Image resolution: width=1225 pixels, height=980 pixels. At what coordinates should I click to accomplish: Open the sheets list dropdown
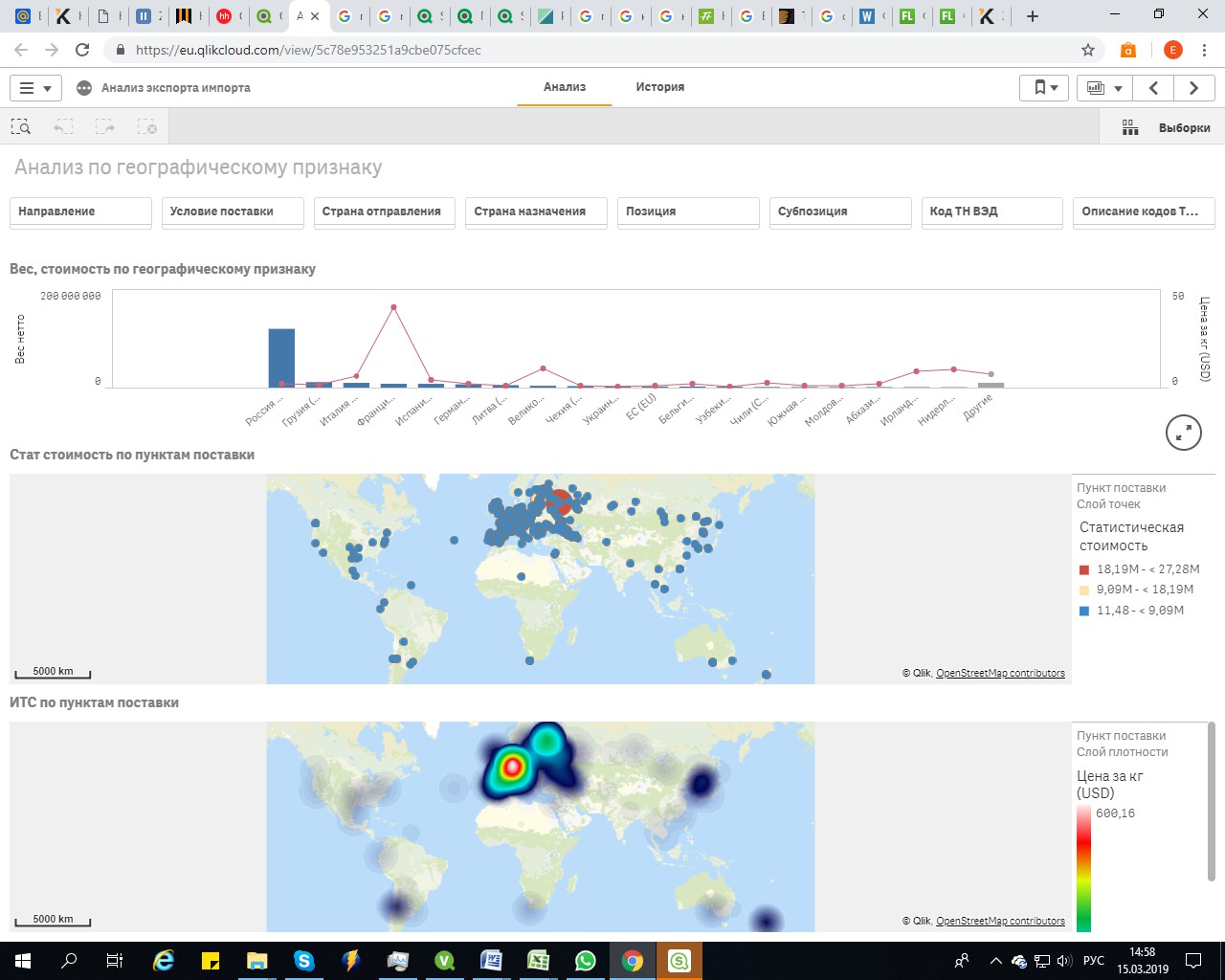point(1104,88)
